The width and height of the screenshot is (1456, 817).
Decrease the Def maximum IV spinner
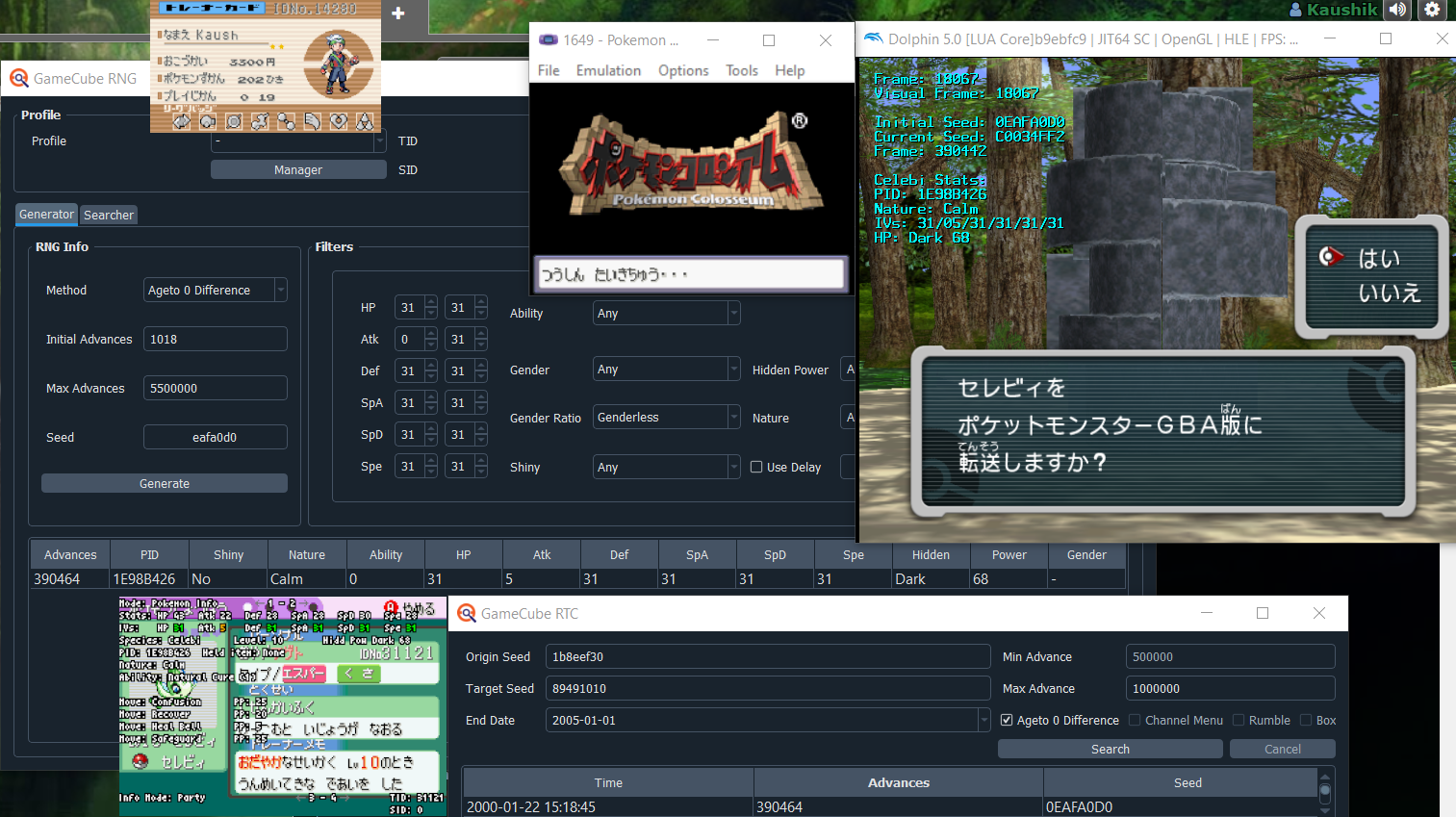[481, 377]
